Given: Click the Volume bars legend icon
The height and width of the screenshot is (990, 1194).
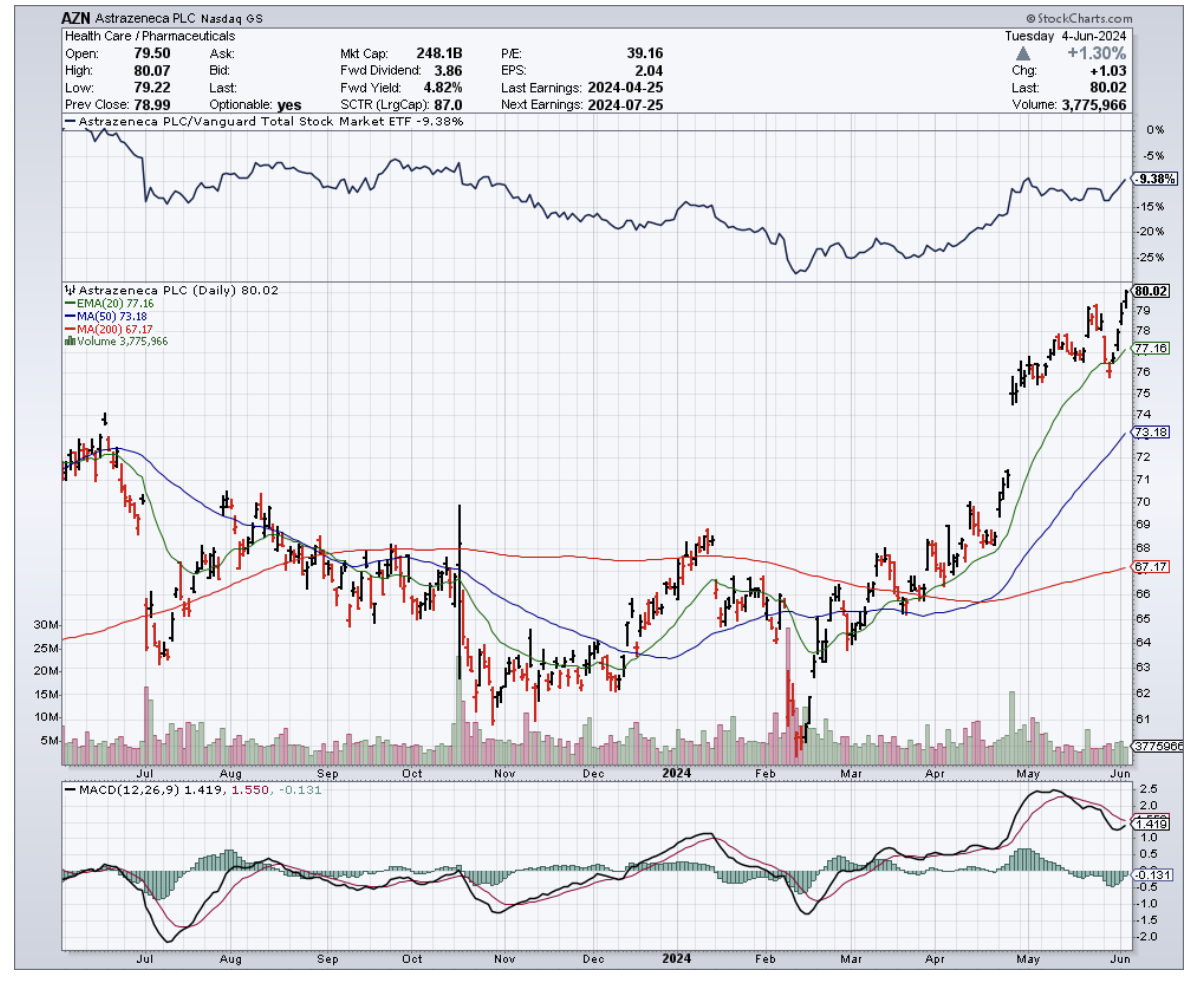Looking at the screenshot, I should pyautogui.click(x=66, y=341).
